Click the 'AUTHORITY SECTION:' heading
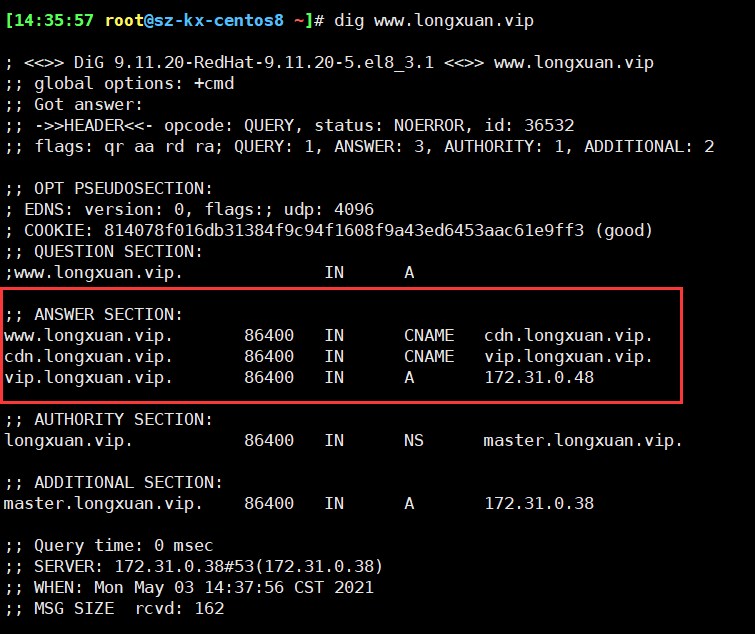Screen dimensions: 755x634 (x=123, y=420)
